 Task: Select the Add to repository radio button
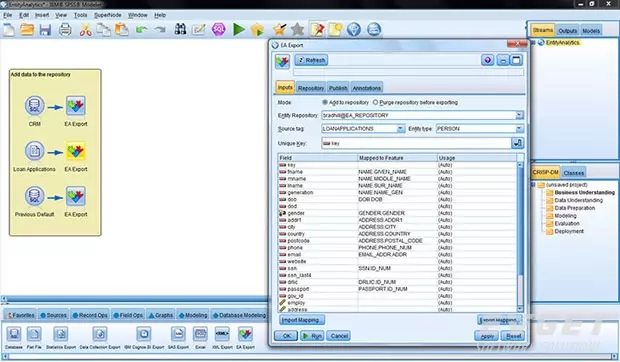coord(325,102)
